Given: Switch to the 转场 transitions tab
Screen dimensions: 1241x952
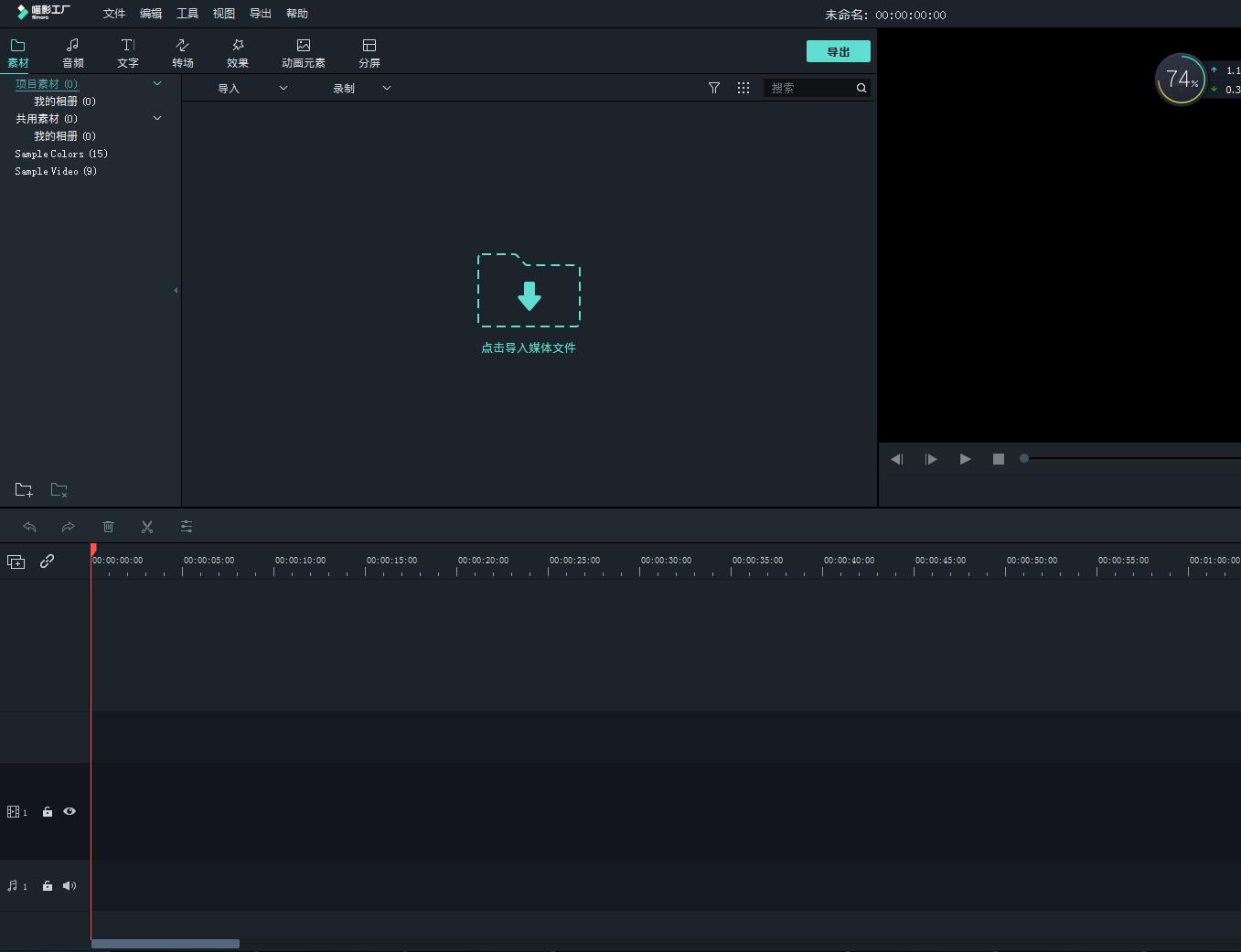Looking at the screenshot, I should coord(183,52).
